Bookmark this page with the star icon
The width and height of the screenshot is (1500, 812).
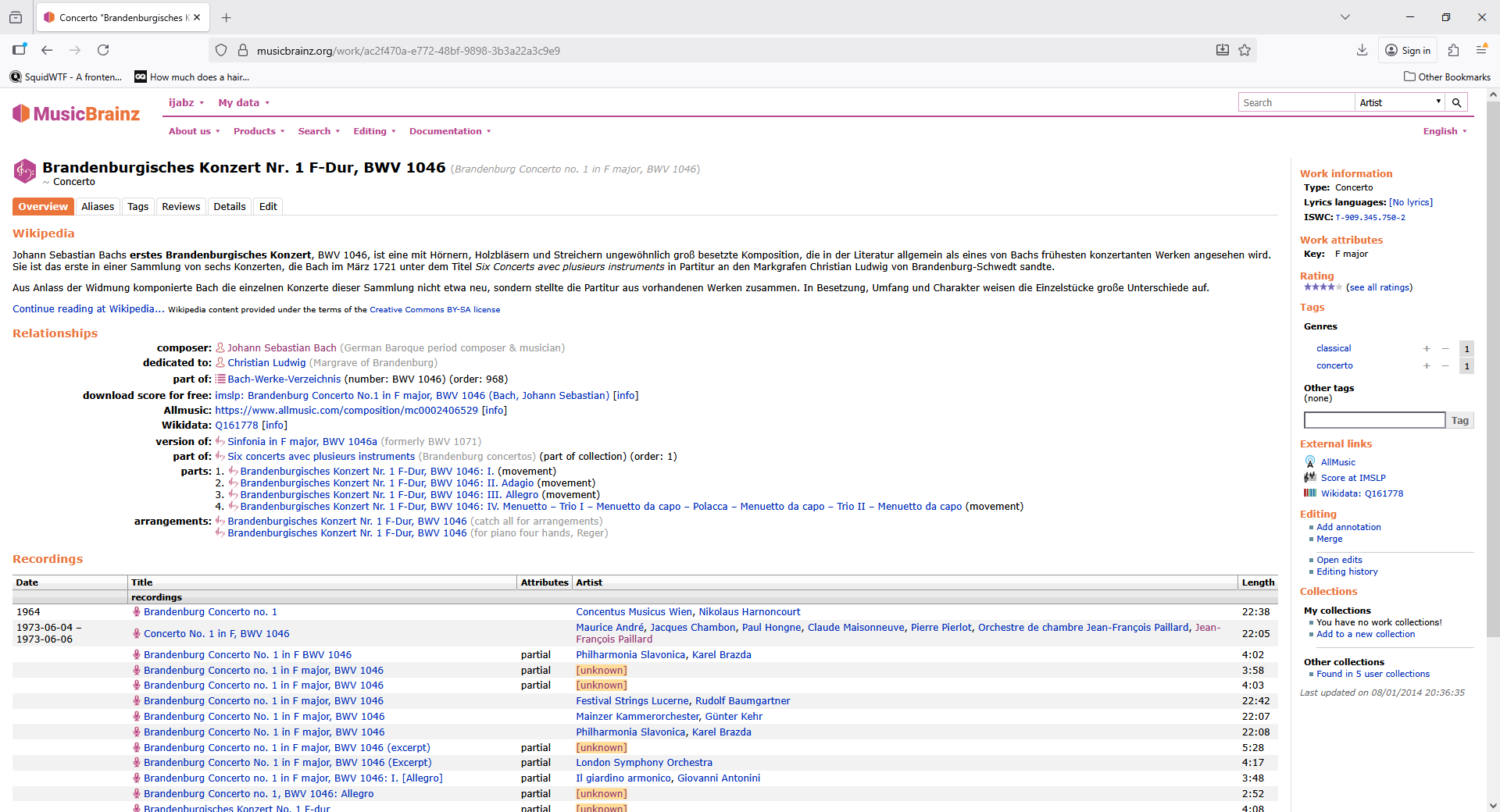coord(1245,50)
